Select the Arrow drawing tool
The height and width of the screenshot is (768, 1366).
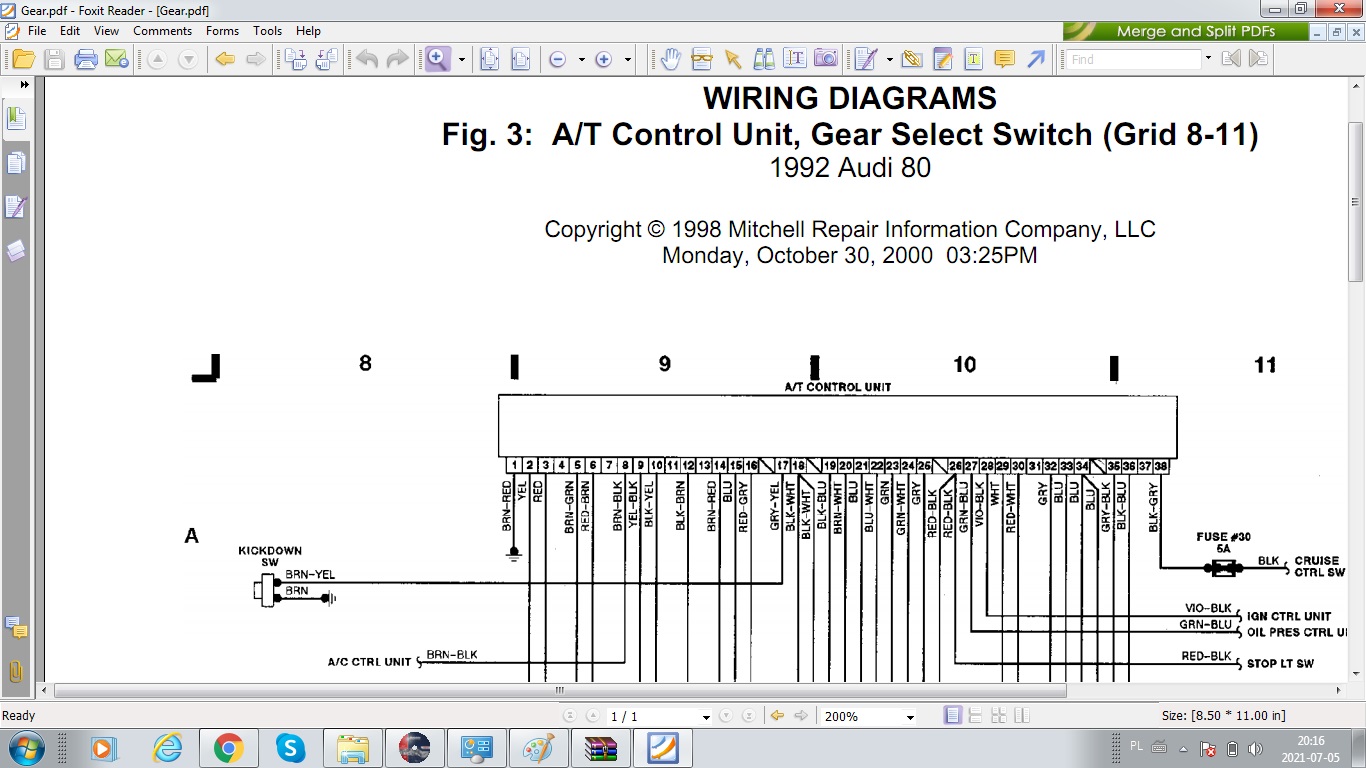pos(1035,59)
